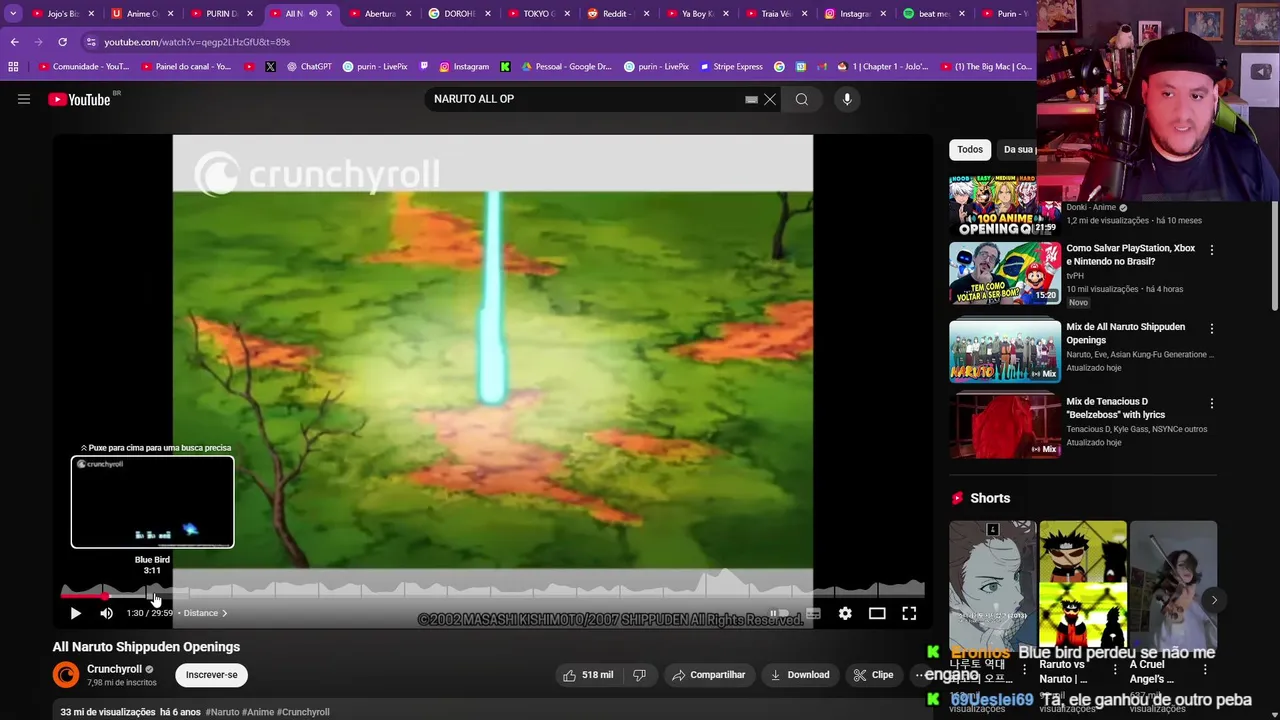Screen dimensions: 1280x720
Task: Switch to the DOROHE browser tab
Action: tap(458, 14)
